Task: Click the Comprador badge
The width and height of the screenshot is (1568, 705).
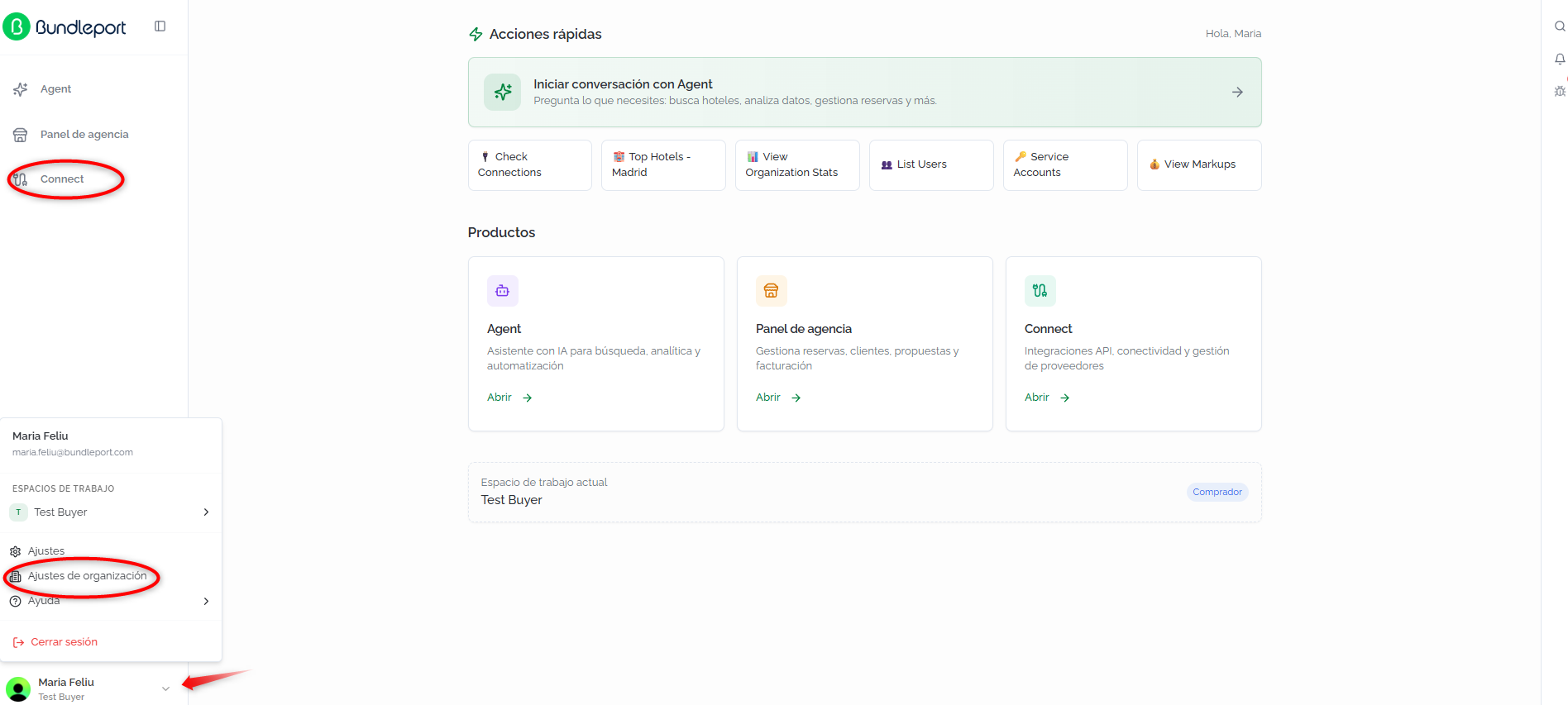Action: (1217, 492)
